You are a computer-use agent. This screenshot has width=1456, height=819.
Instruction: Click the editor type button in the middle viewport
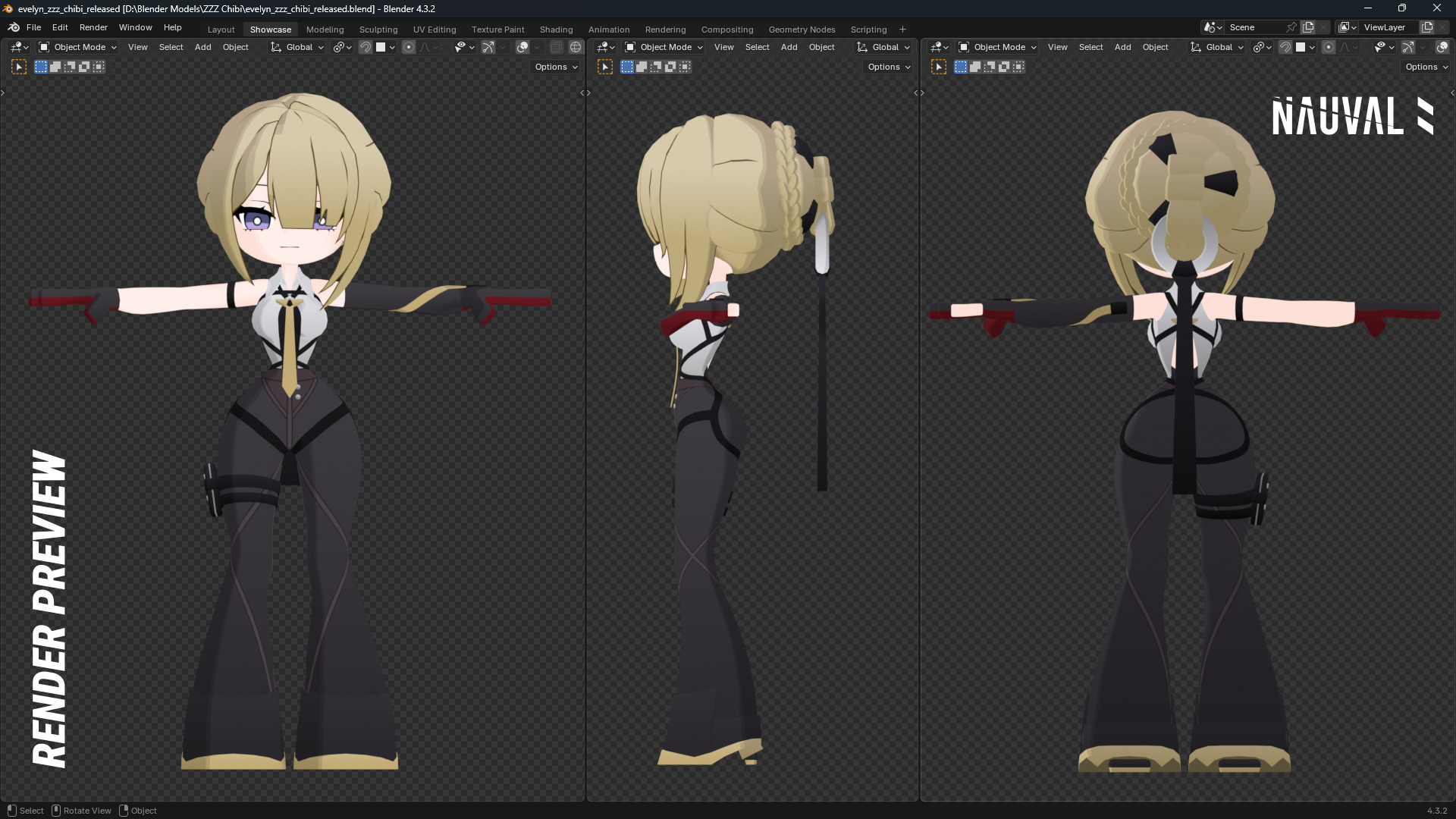click(605, 47)
